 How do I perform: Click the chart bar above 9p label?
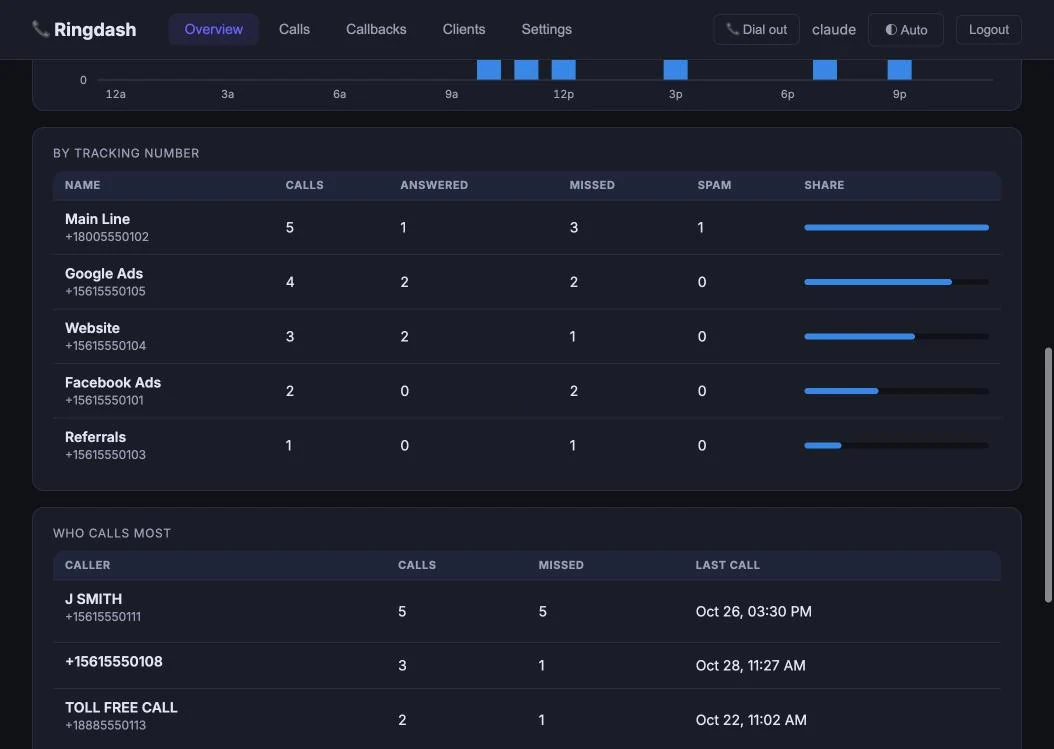tap(899, 69)
